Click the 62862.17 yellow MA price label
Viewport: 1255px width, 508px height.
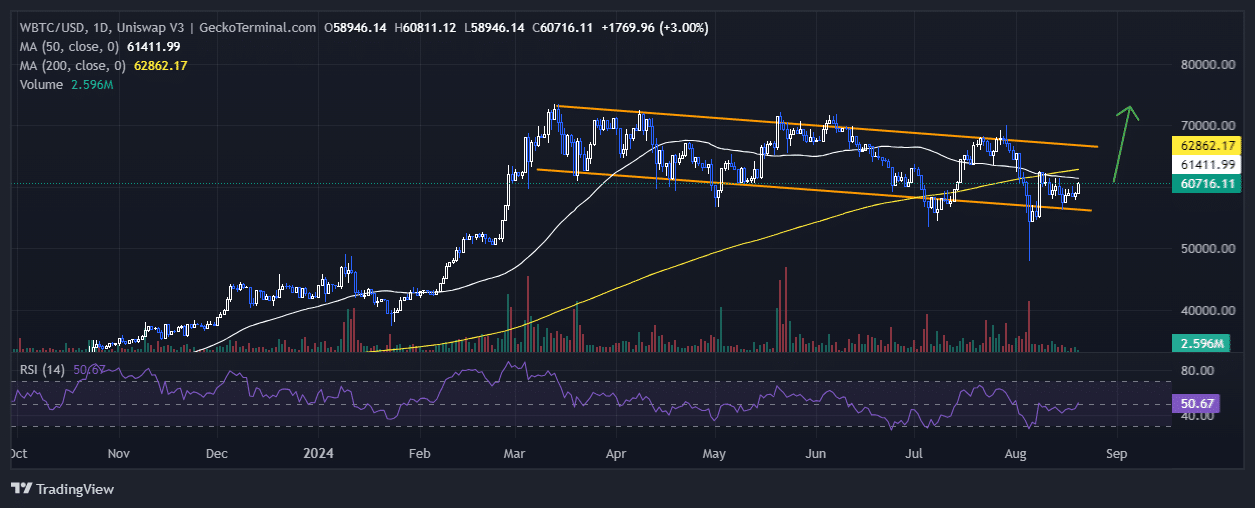coord(1208,145)
